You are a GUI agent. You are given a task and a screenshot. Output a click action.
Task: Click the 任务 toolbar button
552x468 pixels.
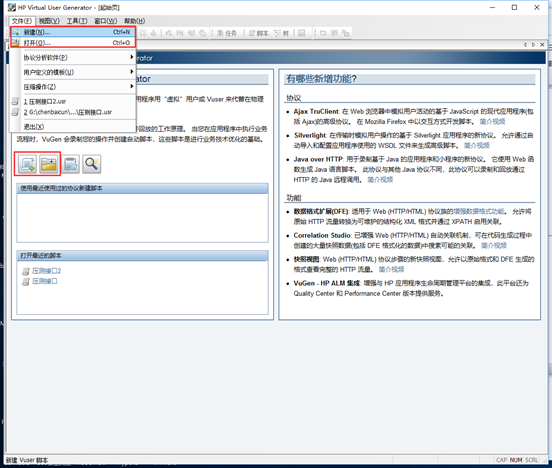[x=227, y=33]
